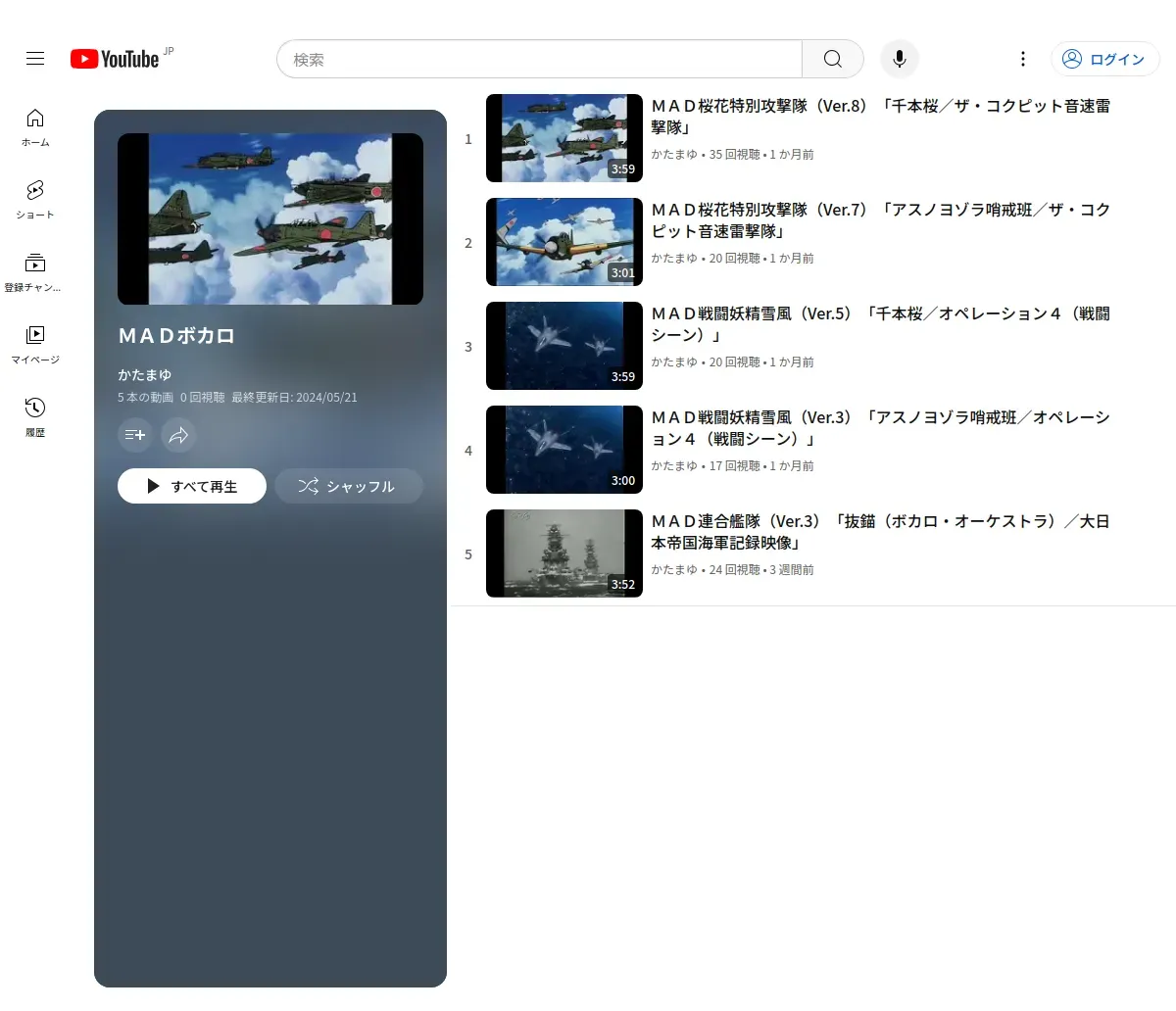The image size is (1176, 1011).
Task: Open マイページ in the sidebar
Action: click(x=35, y=345)
